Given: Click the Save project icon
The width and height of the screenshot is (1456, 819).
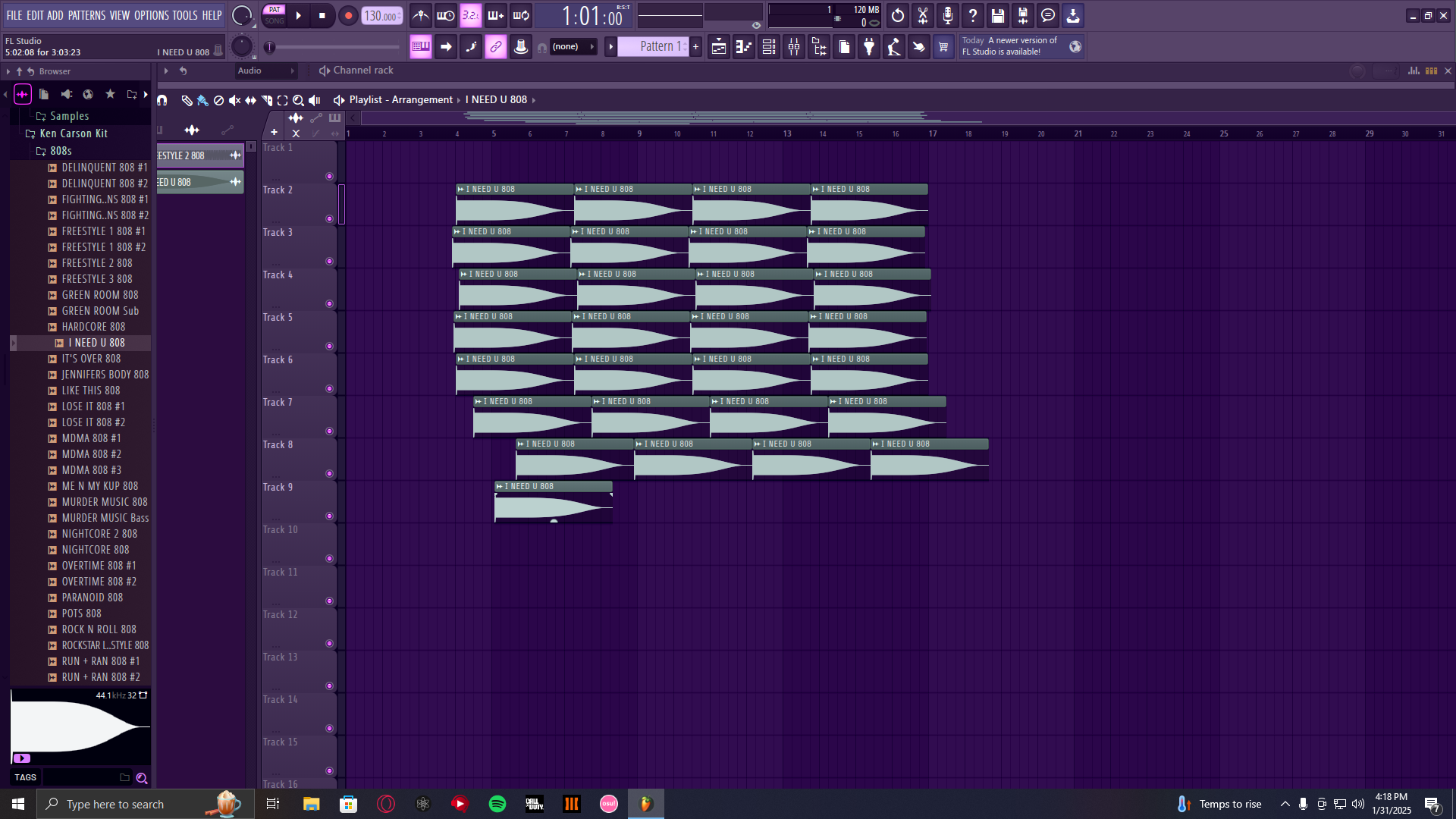Looking at the screenshot, I should (998, 15).
